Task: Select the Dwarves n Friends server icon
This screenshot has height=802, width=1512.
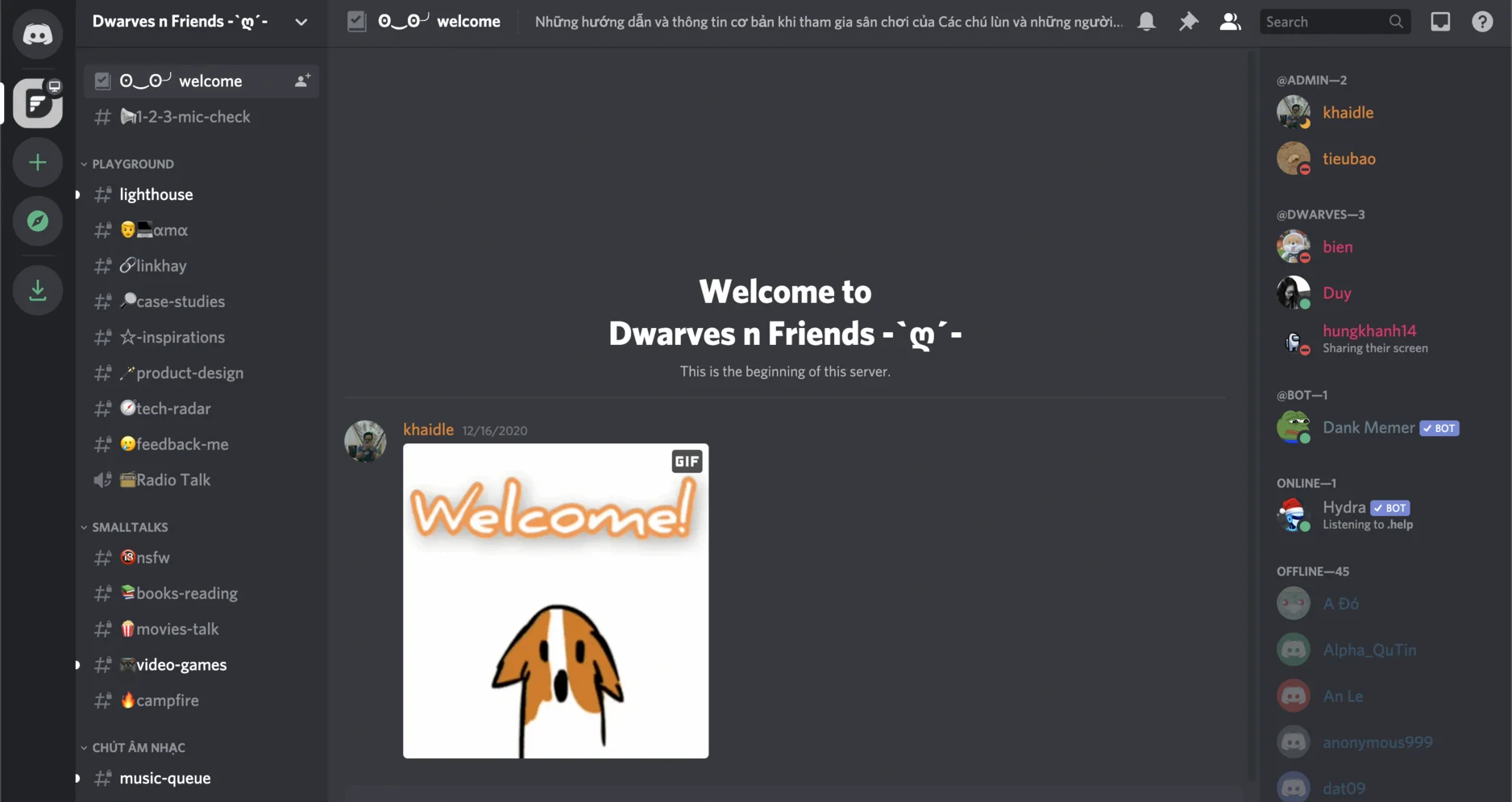Action: click(x=37, y=103)
